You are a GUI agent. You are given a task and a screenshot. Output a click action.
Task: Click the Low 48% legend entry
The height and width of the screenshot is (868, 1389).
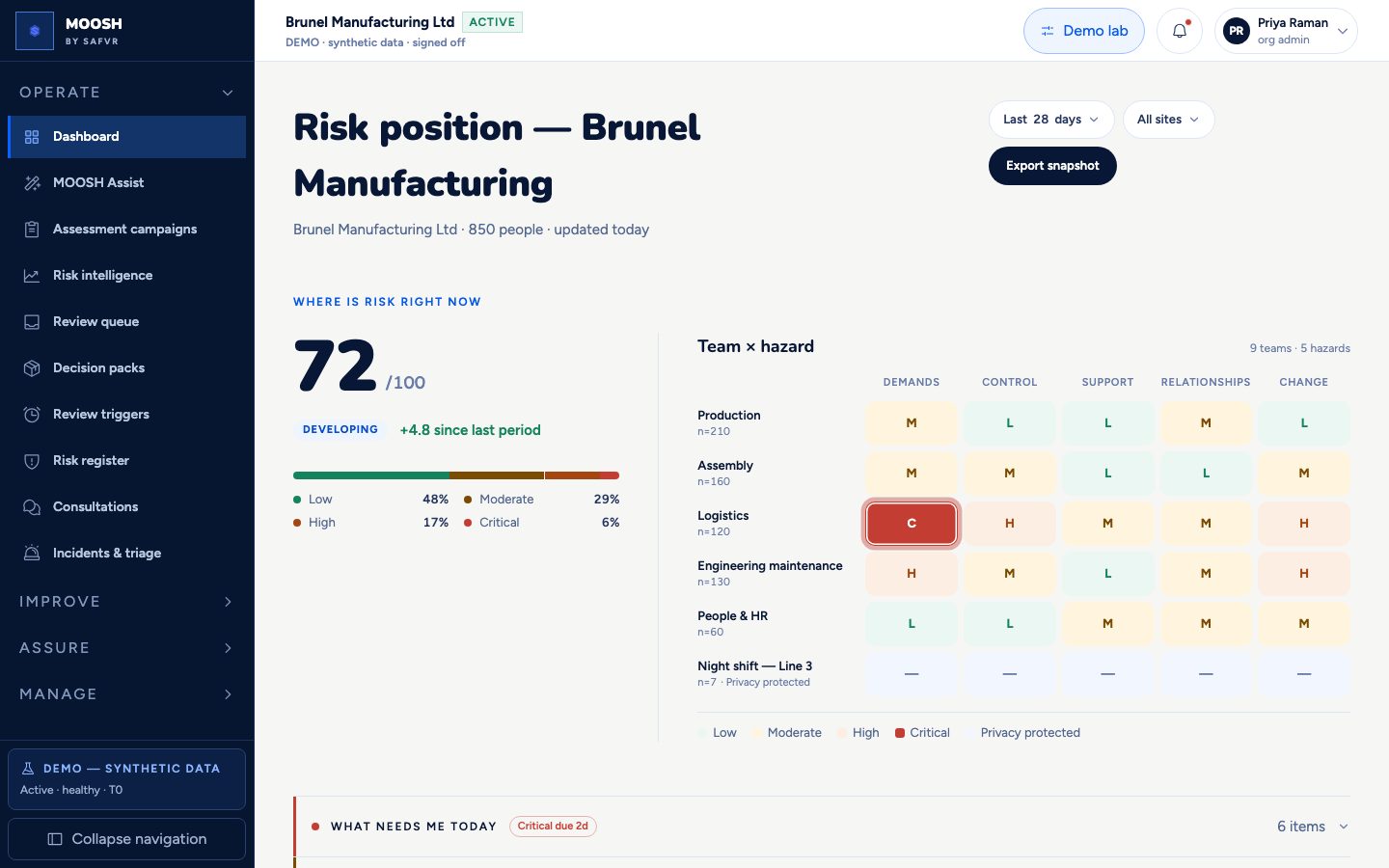pos(370,500)
